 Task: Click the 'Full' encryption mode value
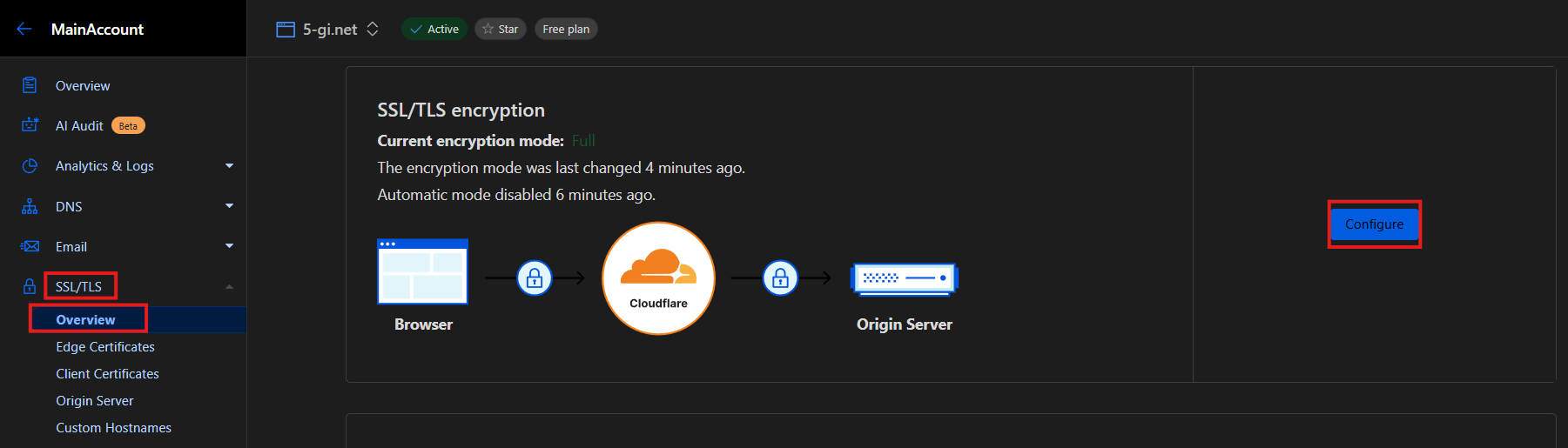click(583, 140)
